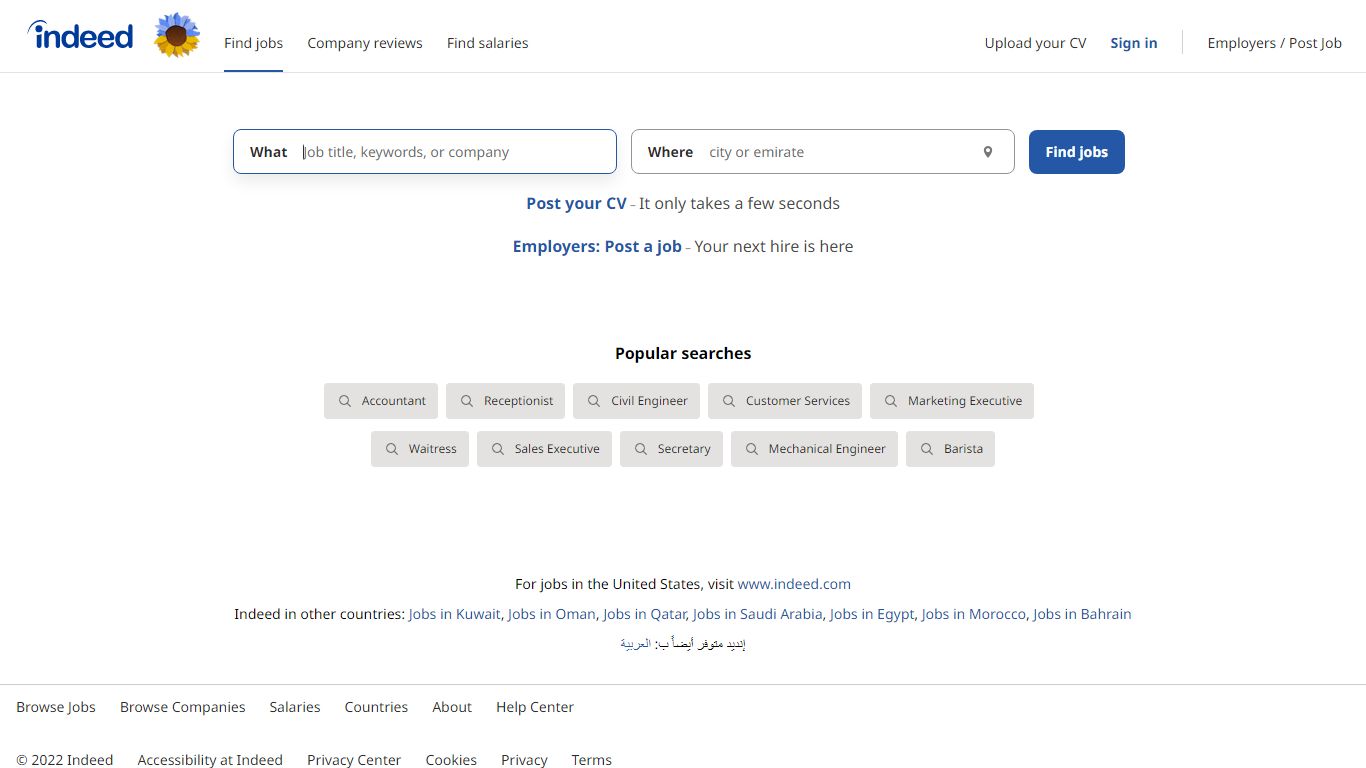
Task: Click the search icon in the Waitress chip
Action: (x=391, y=448)
